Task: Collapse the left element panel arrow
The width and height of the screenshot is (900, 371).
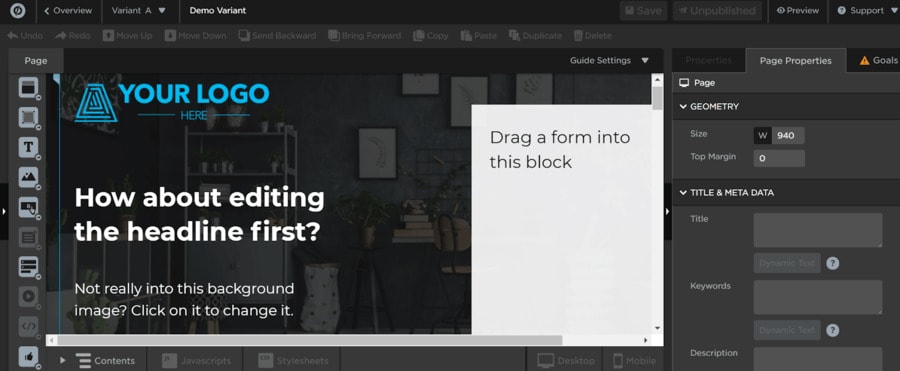Action: (4, 211)
